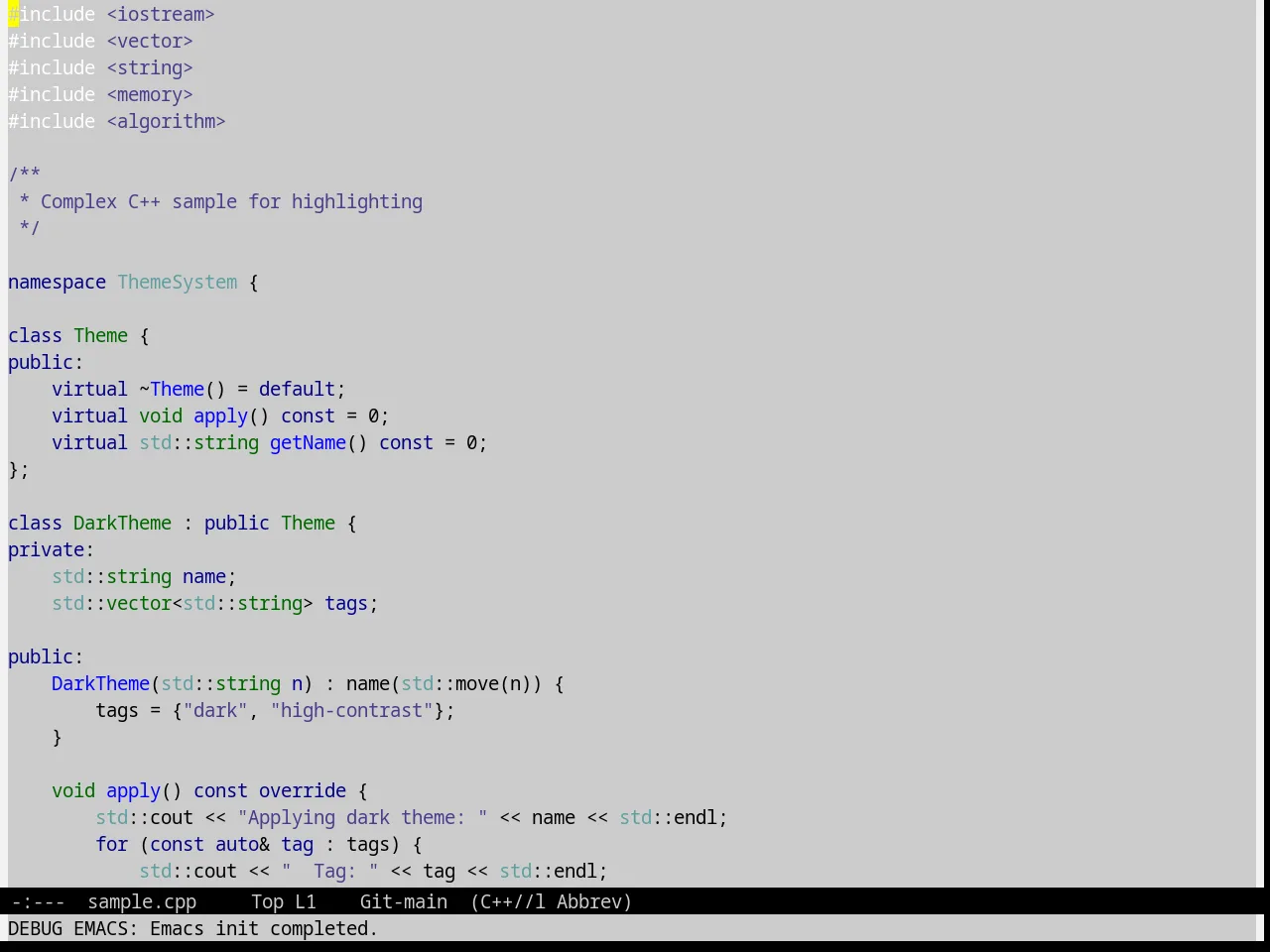Click on '<vector>' include header
1270x952 pixels.
(150, 41)
